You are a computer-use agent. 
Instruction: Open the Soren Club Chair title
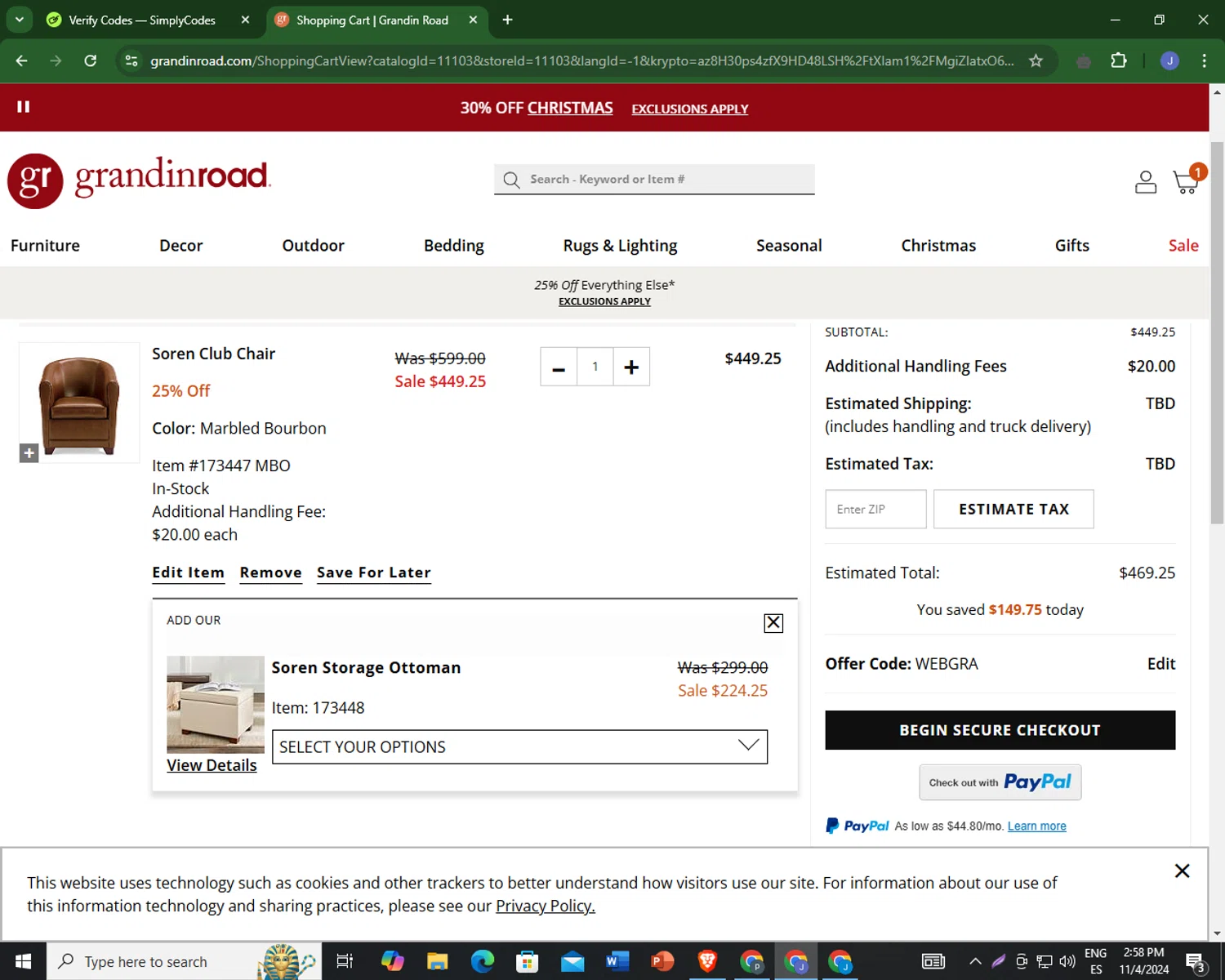(213, 354)
